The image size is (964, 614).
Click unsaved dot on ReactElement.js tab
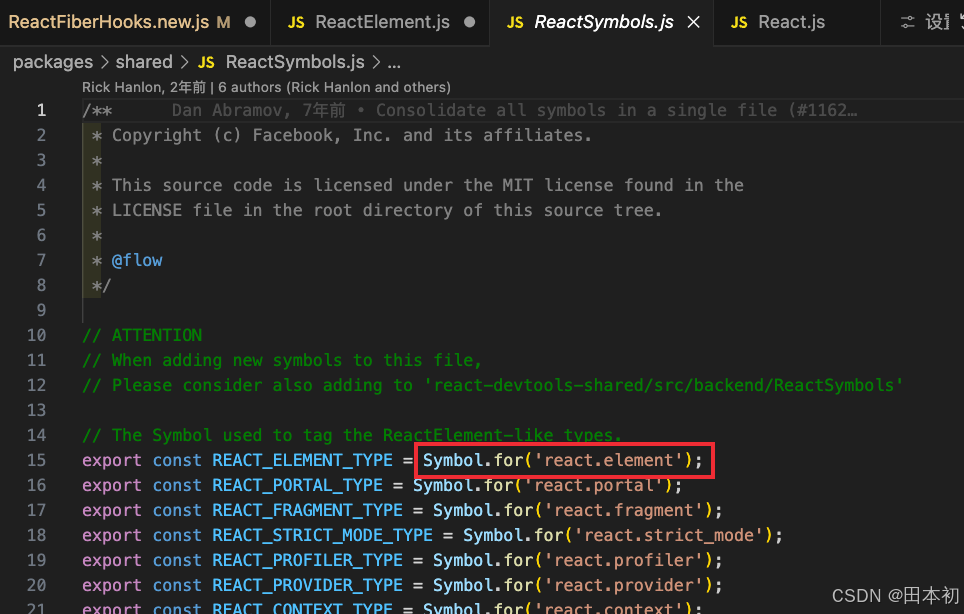pyautogui.click(x=470, y=22)
